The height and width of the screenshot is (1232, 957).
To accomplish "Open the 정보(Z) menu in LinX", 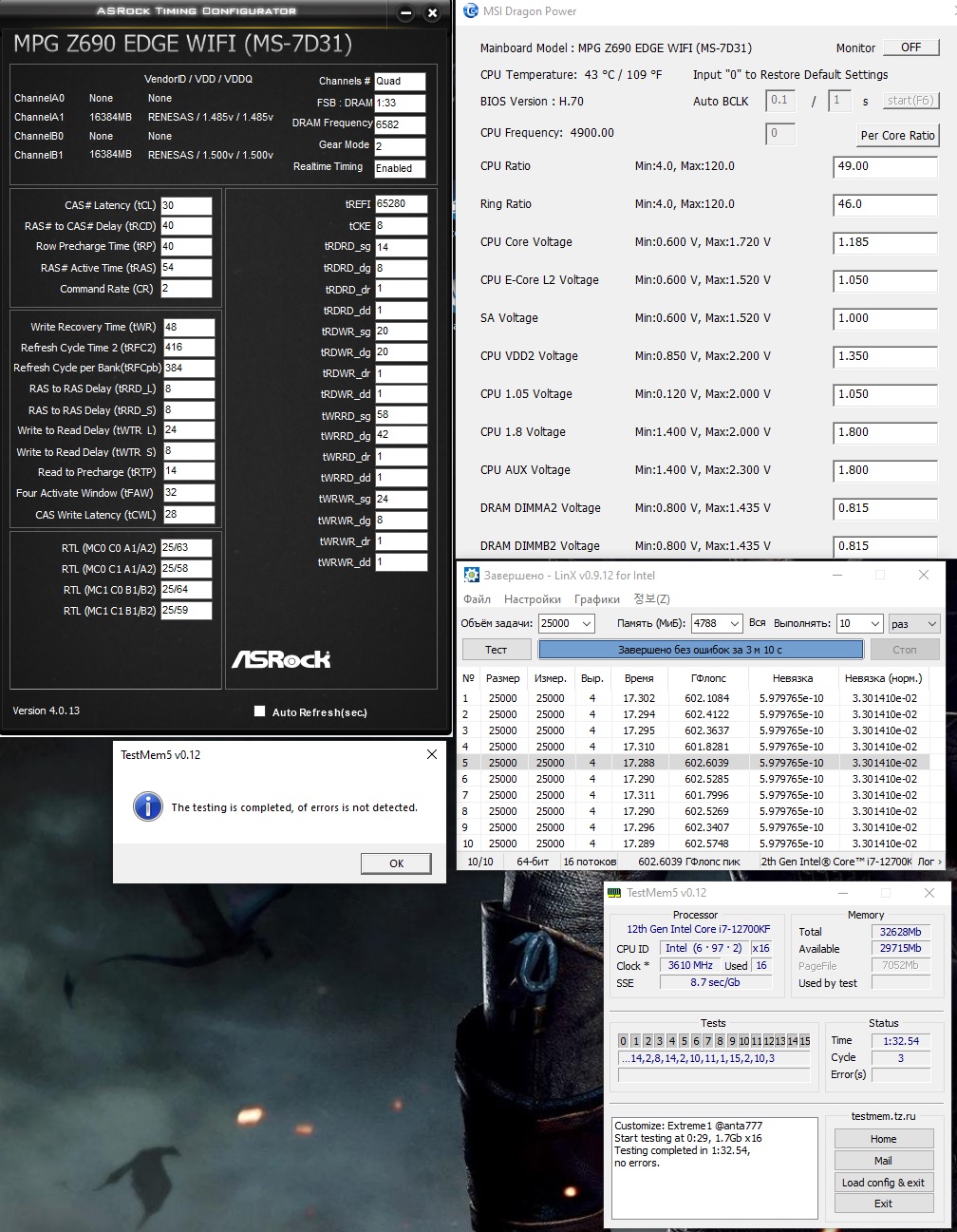I will (651, 599).
